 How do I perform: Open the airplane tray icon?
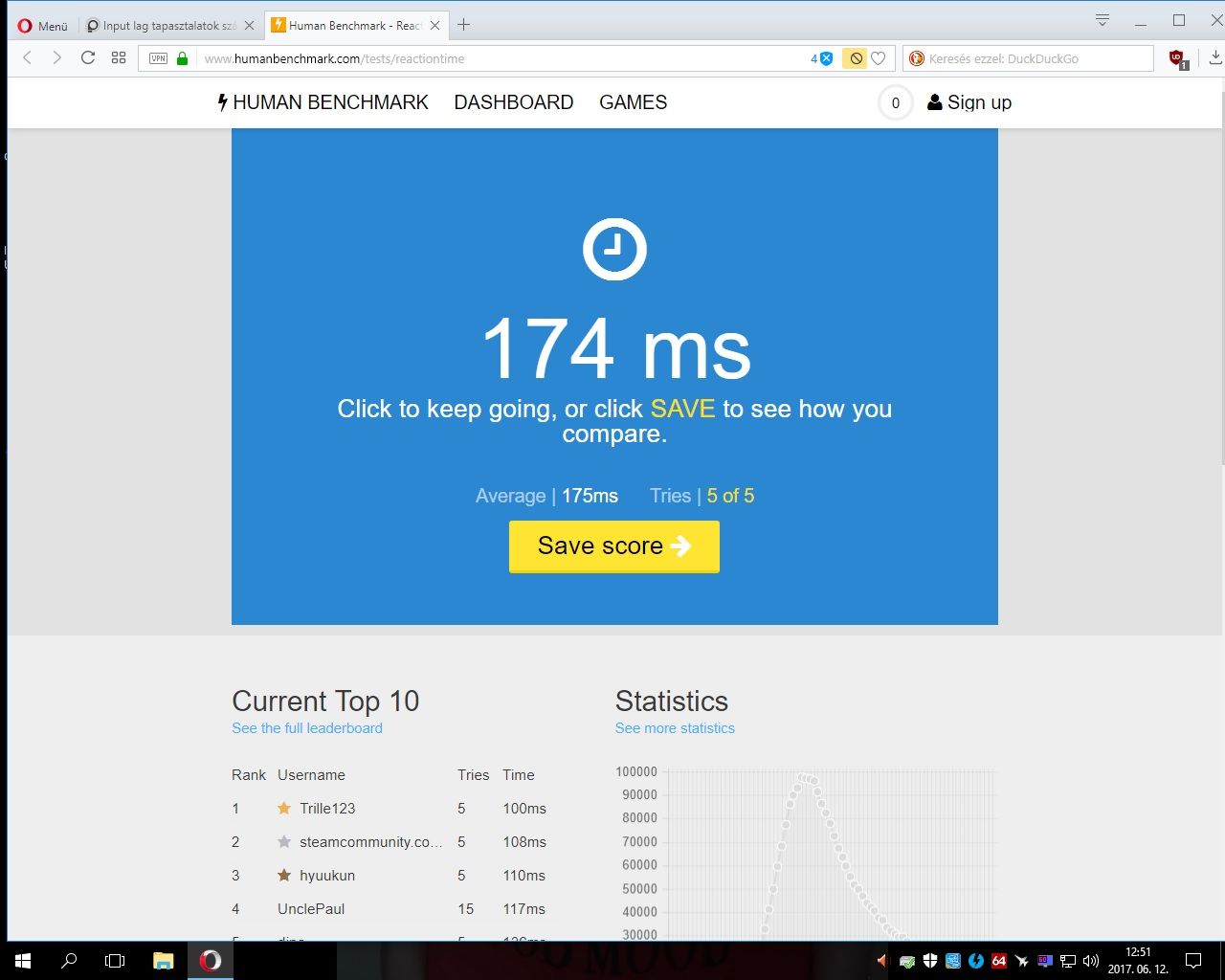1022,961
